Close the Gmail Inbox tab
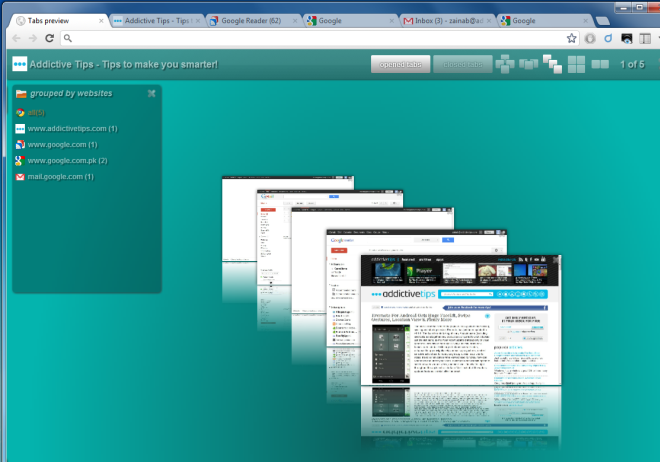Screen dimensions: 660x462 coord(489,21)
